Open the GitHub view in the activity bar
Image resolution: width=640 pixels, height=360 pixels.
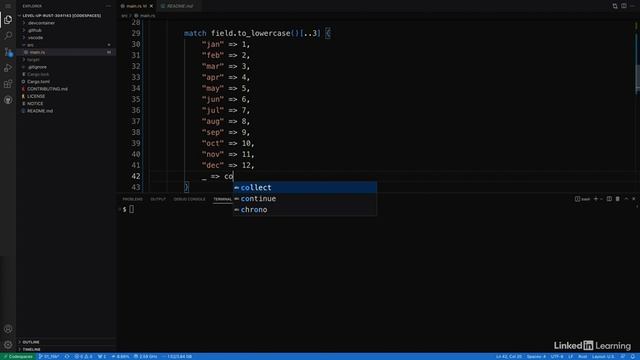click(8, 100)
